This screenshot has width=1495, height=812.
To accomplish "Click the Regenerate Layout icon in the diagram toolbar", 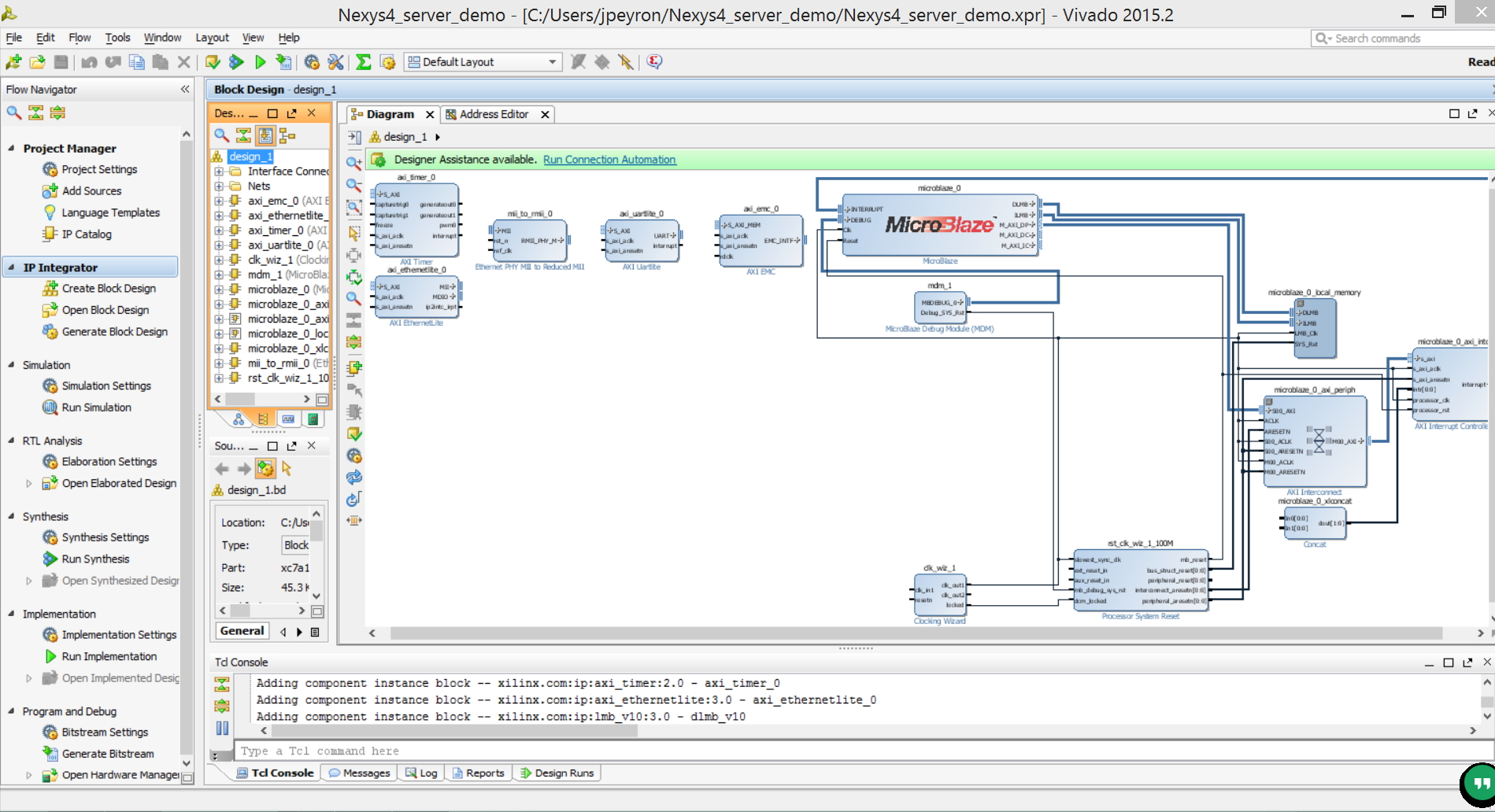I will tap(354, 478).
